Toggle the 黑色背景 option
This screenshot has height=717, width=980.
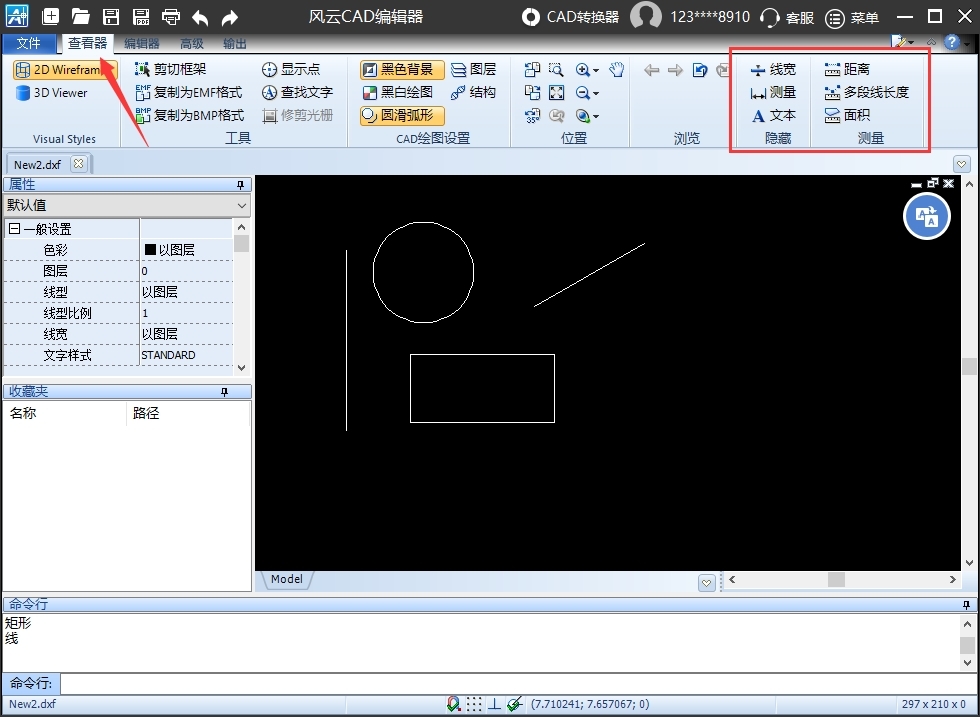tap(401, 69)
